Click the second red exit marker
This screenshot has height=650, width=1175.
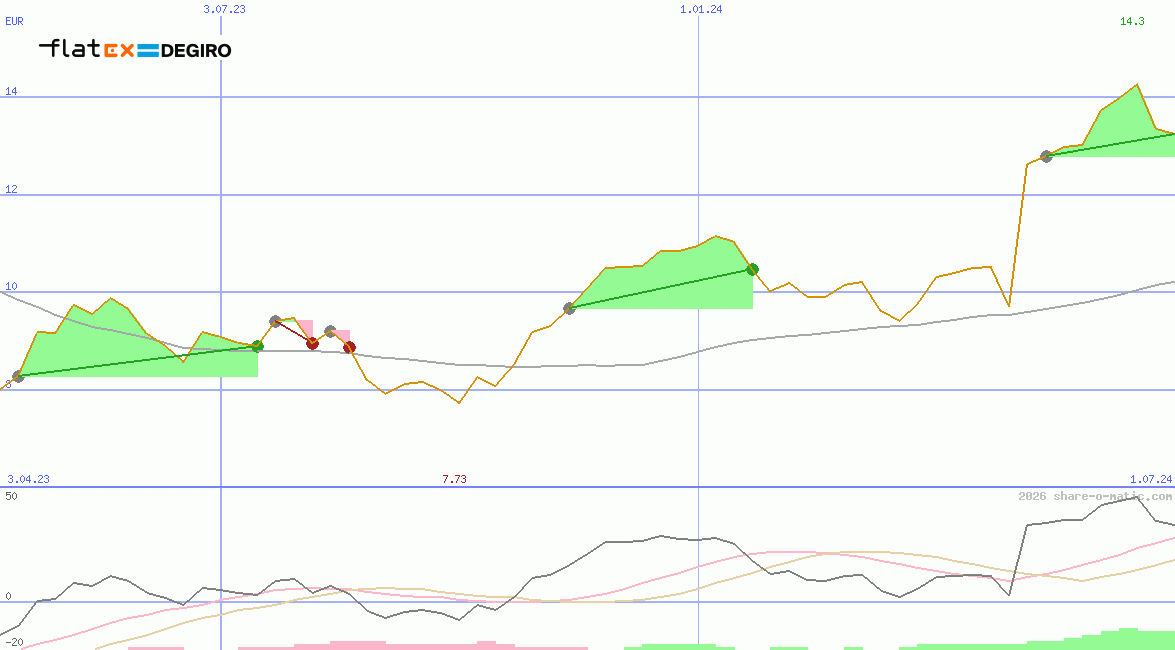(349, 347)
